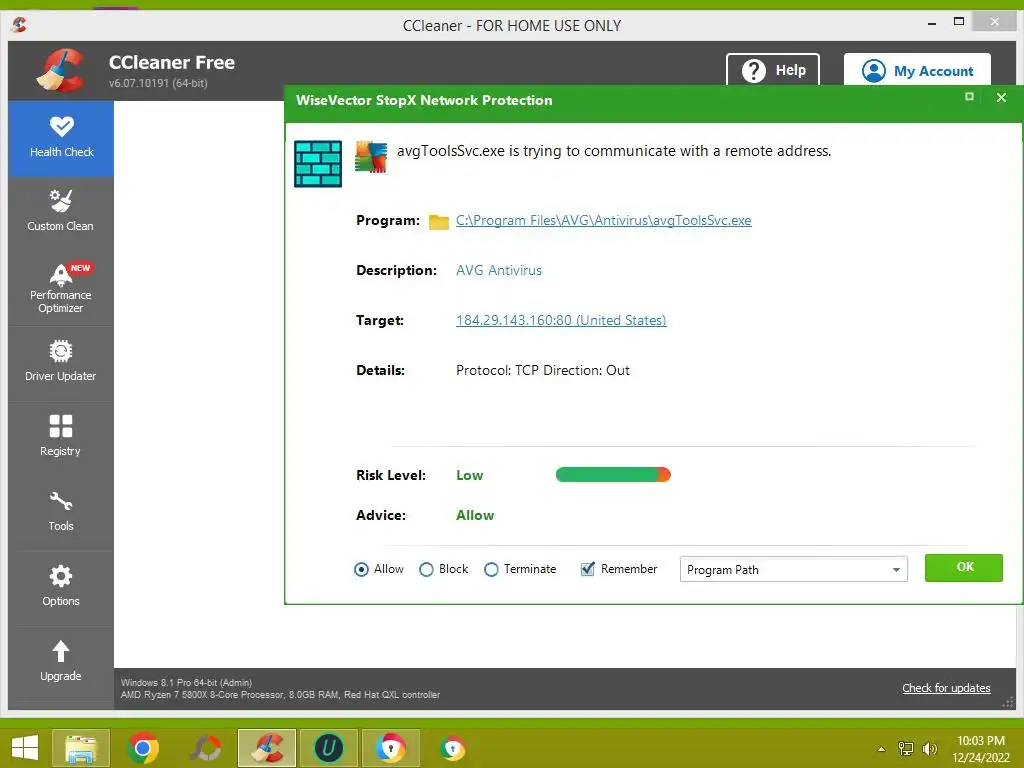Show hidden tray icons arrow

coord(882,749)
